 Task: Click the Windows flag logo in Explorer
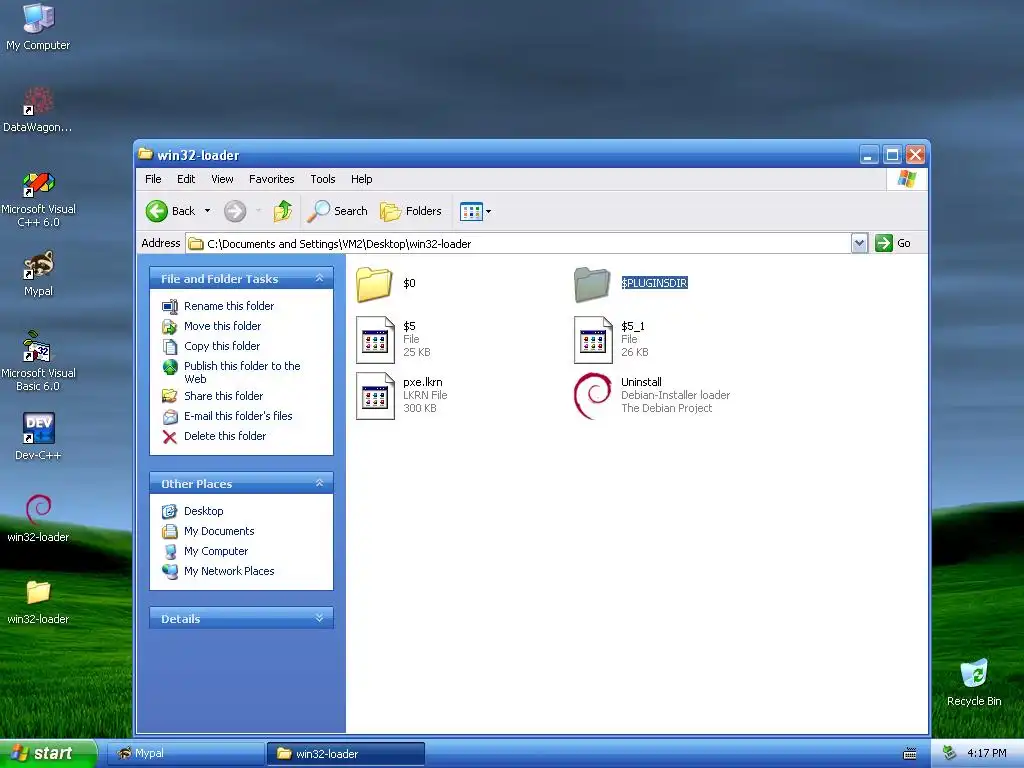[906, 179]
